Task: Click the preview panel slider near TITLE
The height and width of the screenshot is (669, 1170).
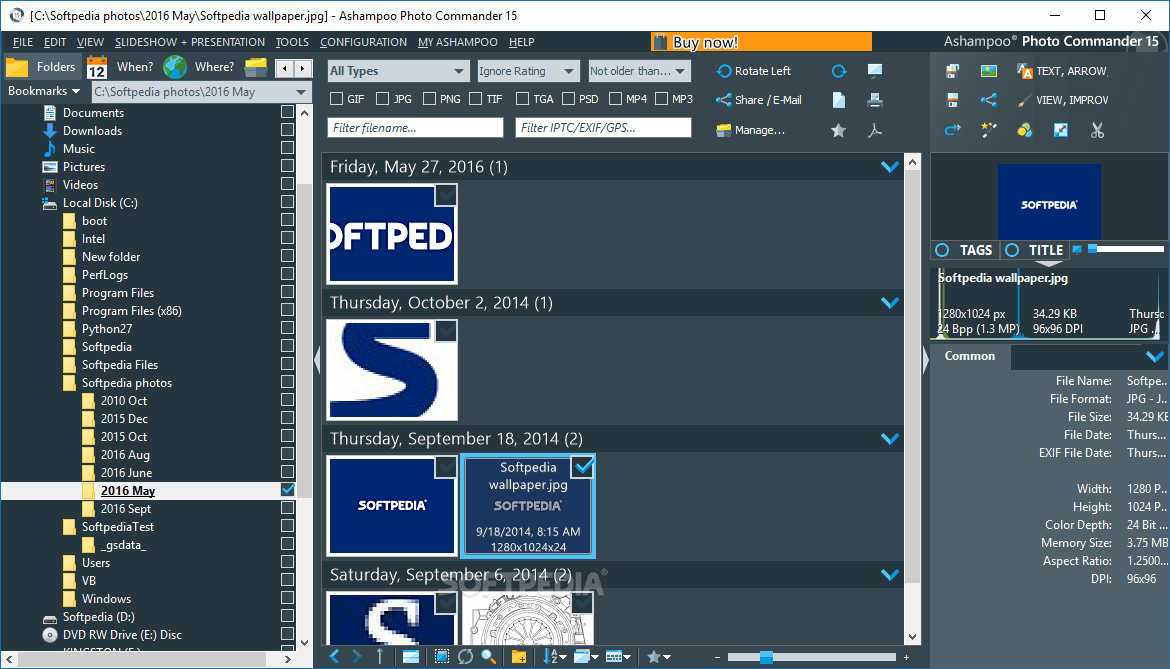Action: point(1126,249)
